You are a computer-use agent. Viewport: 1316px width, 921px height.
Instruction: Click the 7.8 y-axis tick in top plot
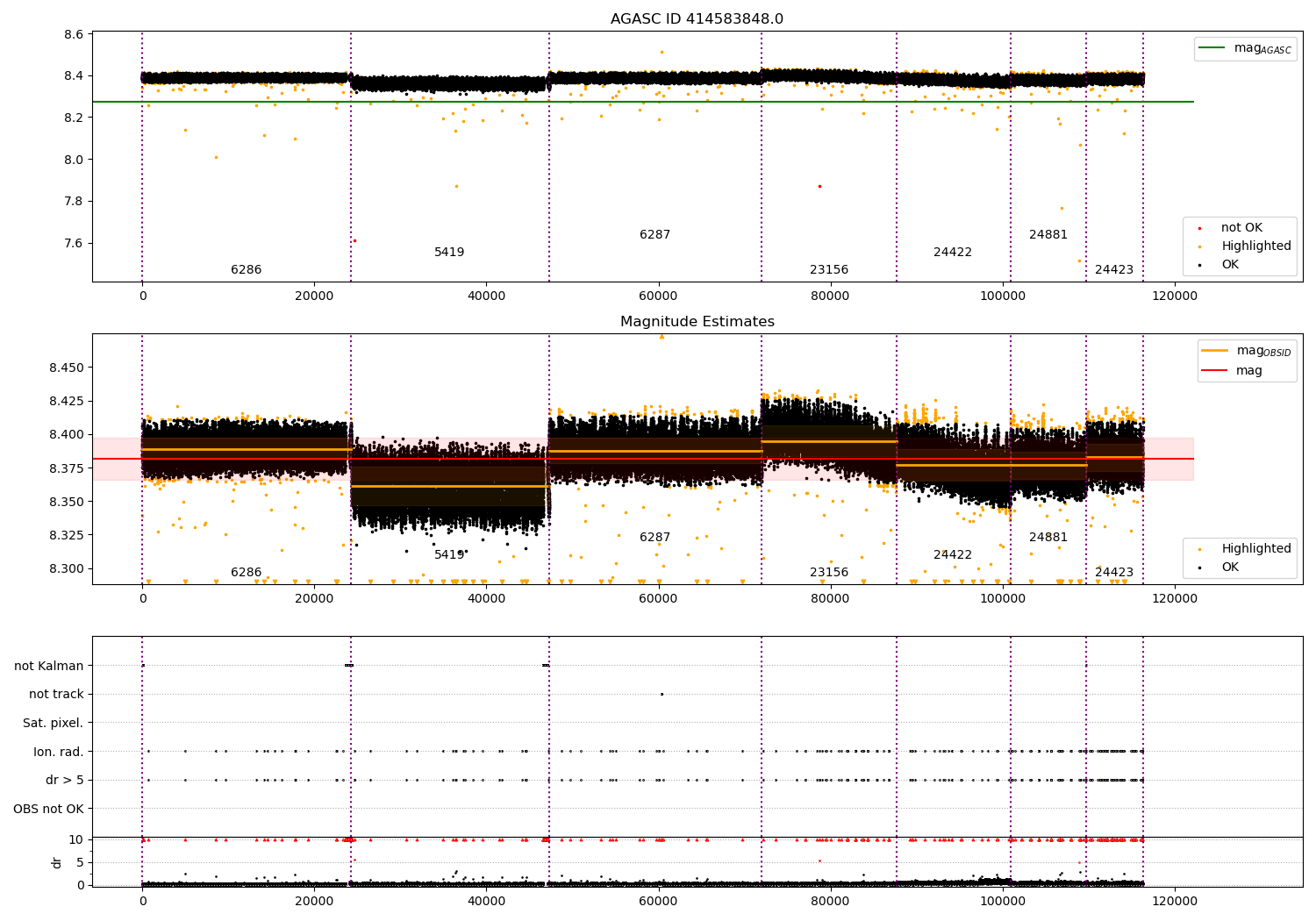[x=74, y=202]
